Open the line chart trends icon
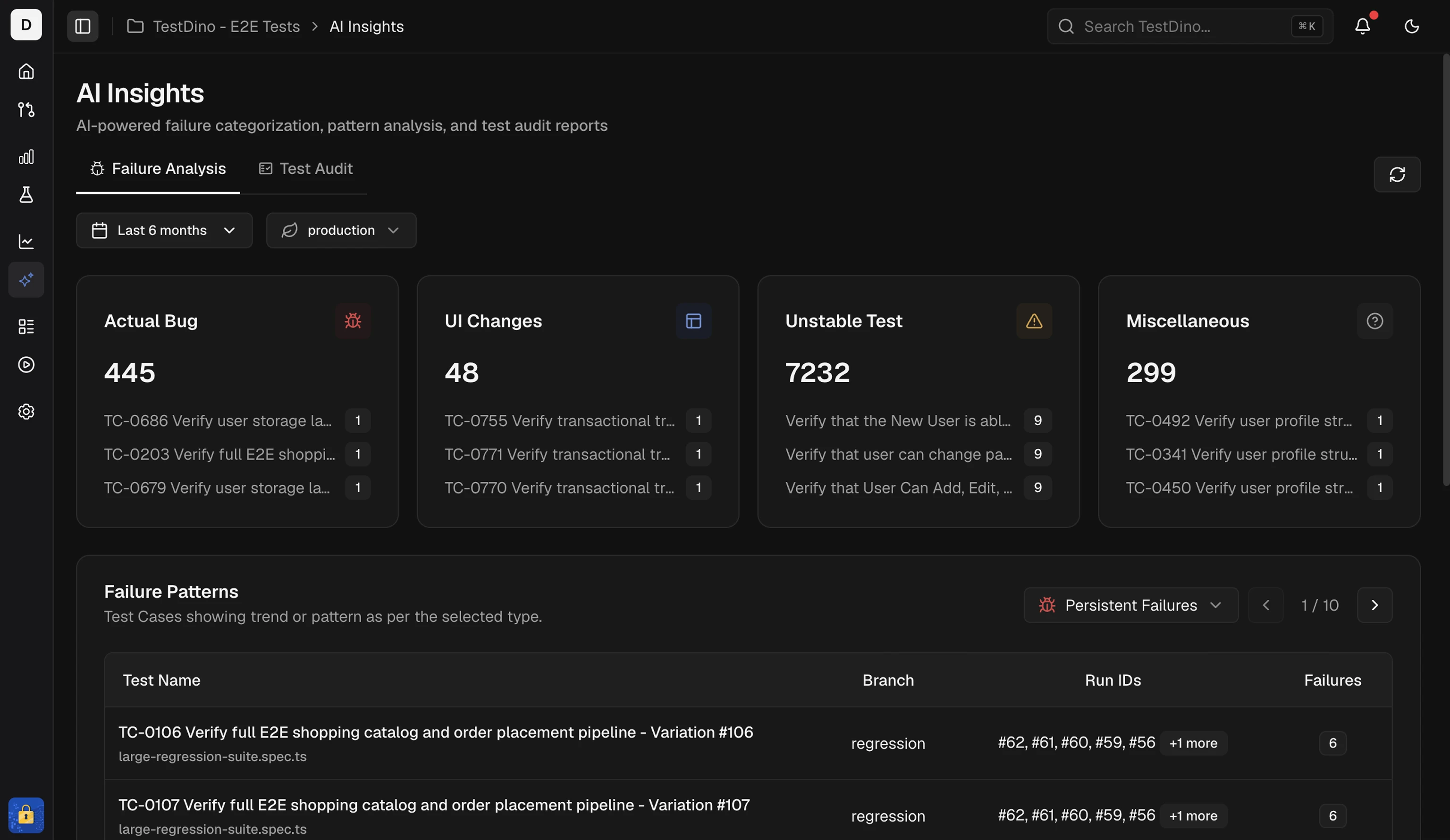 point(26,242)
